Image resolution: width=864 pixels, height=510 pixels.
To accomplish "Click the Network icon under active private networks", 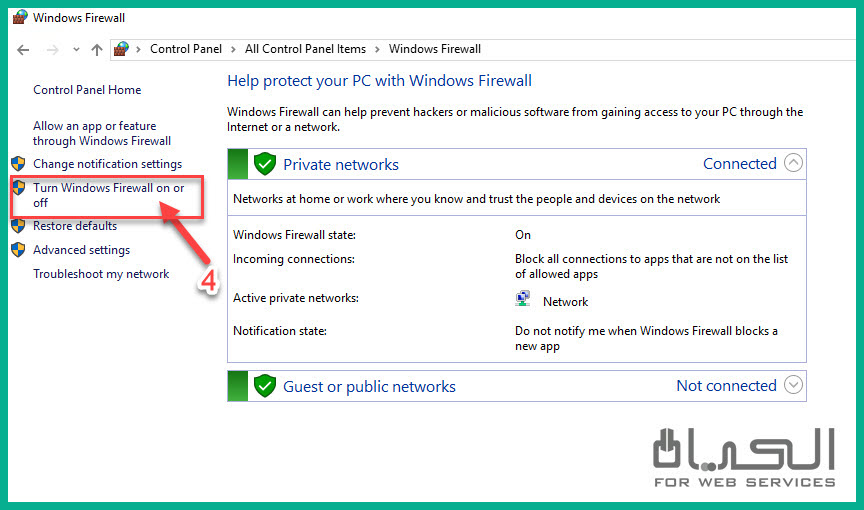I will (x=523, y=300).
